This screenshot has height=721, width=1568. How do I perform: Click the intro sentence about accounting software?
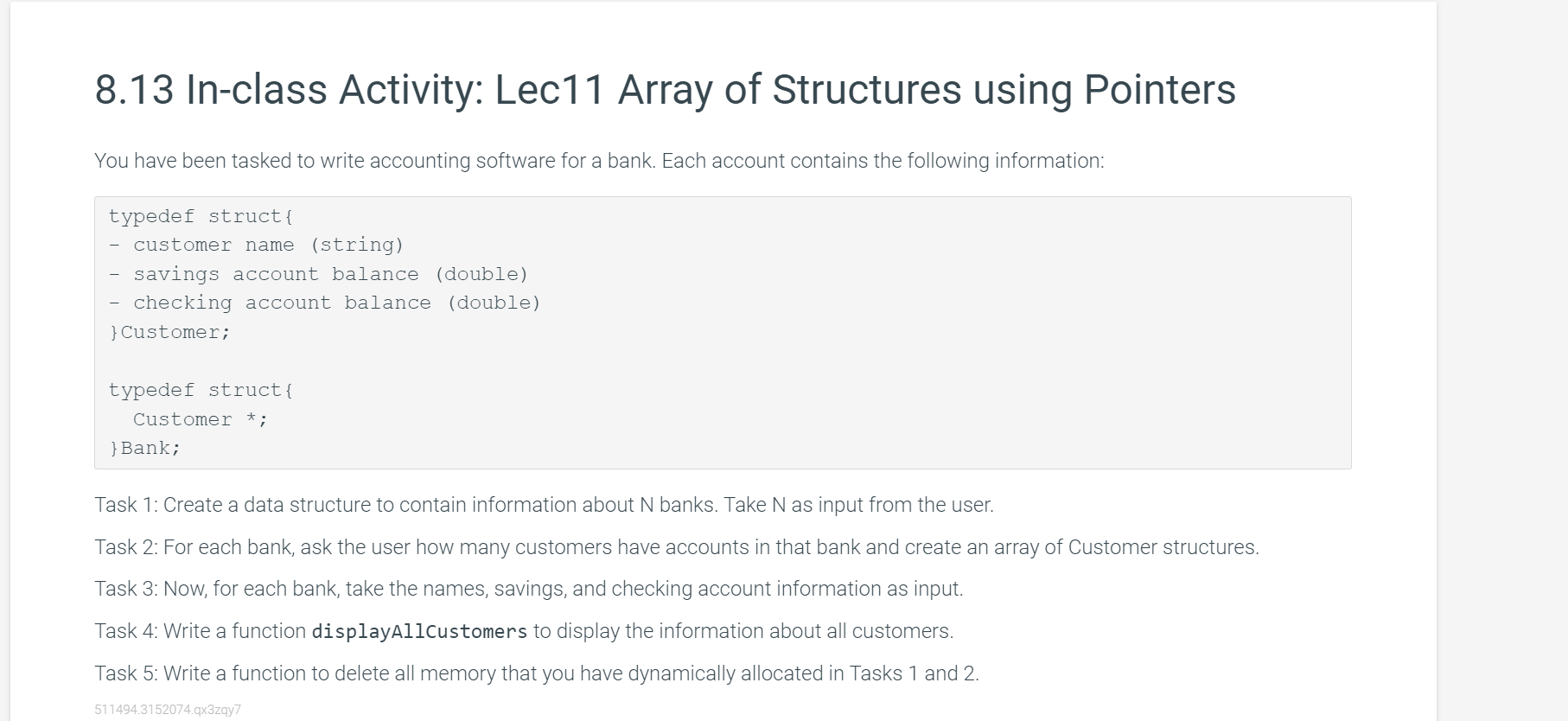click(x=599, y=161)
